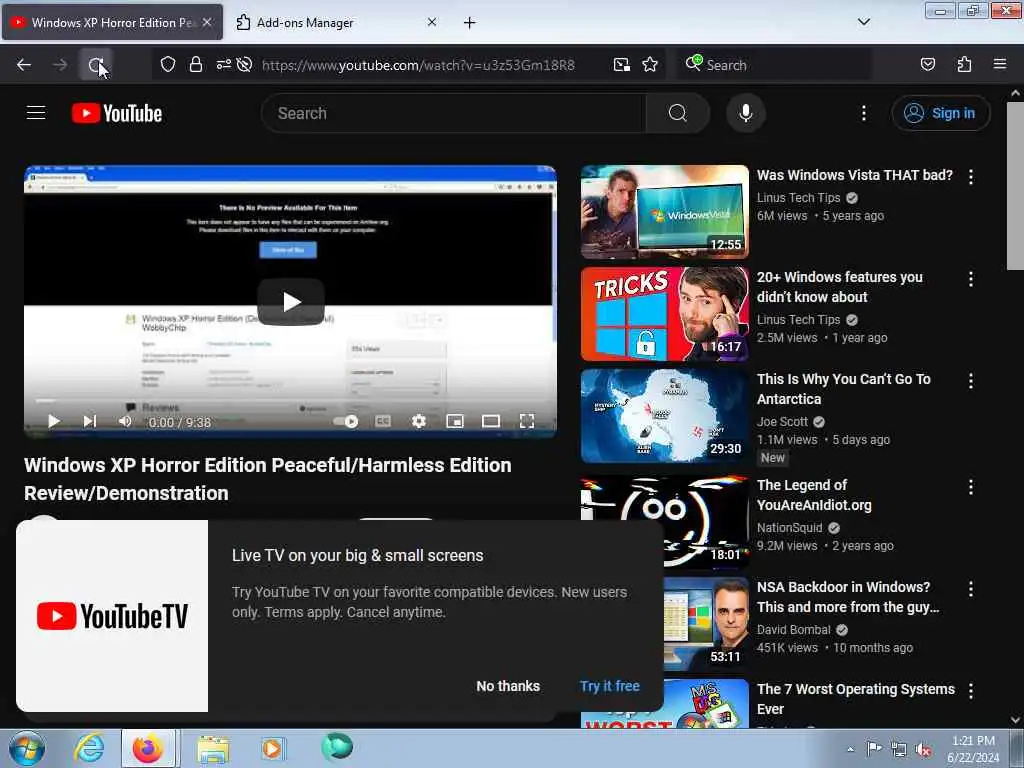Dismiss promo with No thanks

click(507, 686)
